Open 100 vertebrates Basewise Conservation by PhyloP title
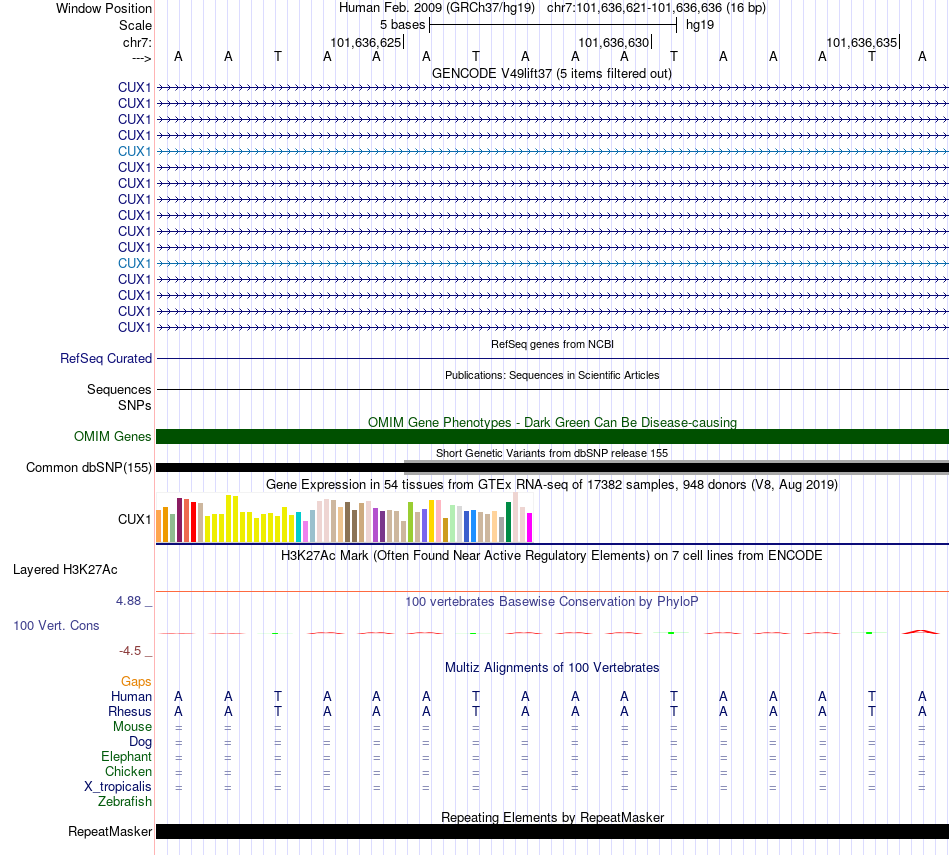The width and height of the screenshot is (950, 855). [551, 601]
